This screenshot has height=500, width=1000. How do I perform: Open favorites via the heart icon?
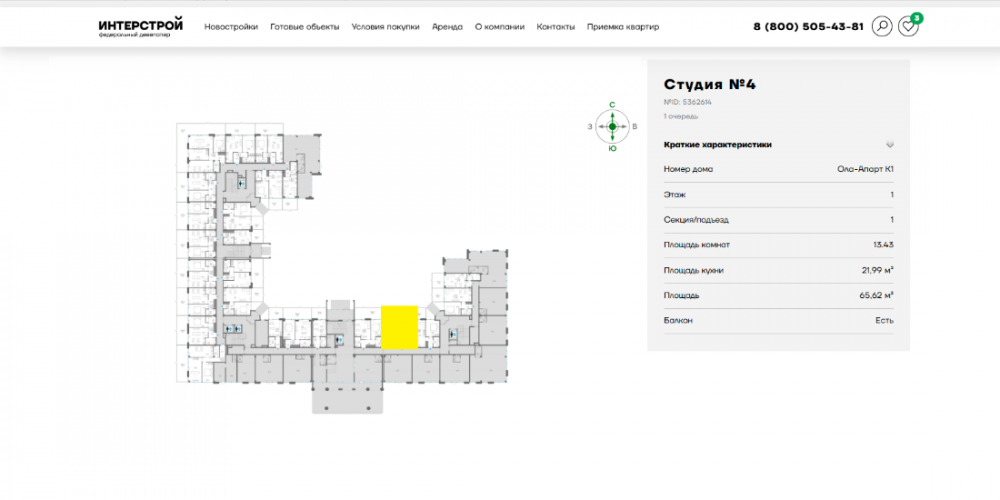(x=908, y=27)
